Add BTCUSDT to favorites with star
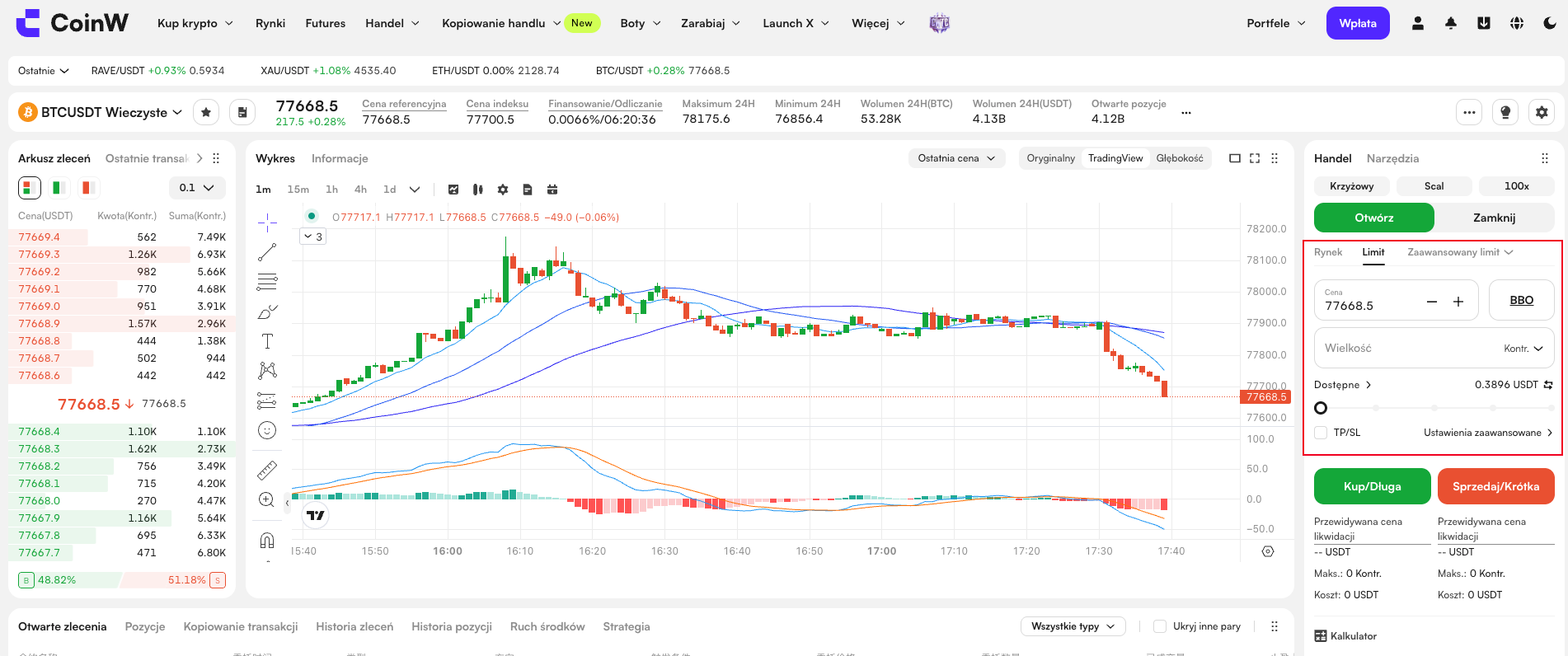The height and width of the screenshot is (656, 1568). (x=206, y=112)
